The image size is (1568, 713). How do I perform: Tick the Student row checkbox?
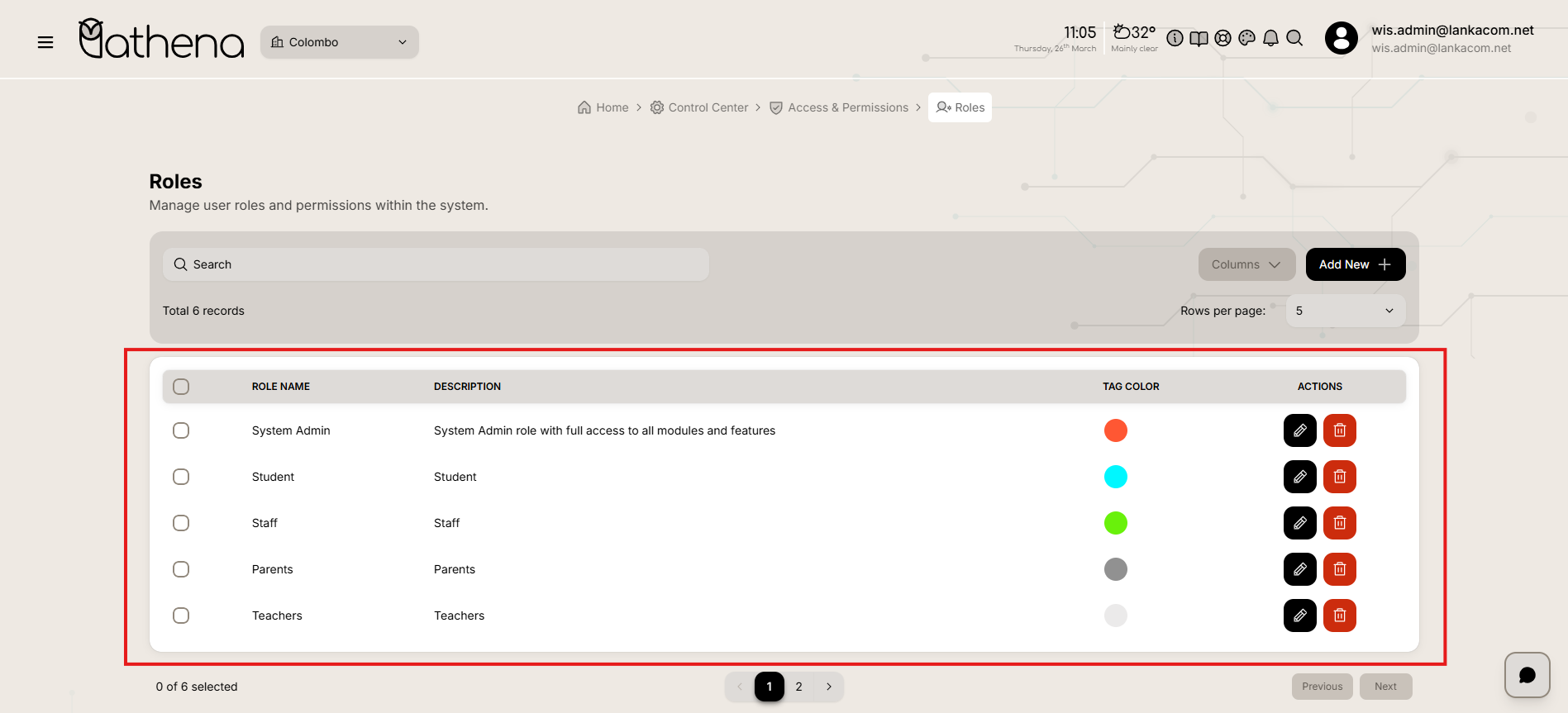(181, 477)
